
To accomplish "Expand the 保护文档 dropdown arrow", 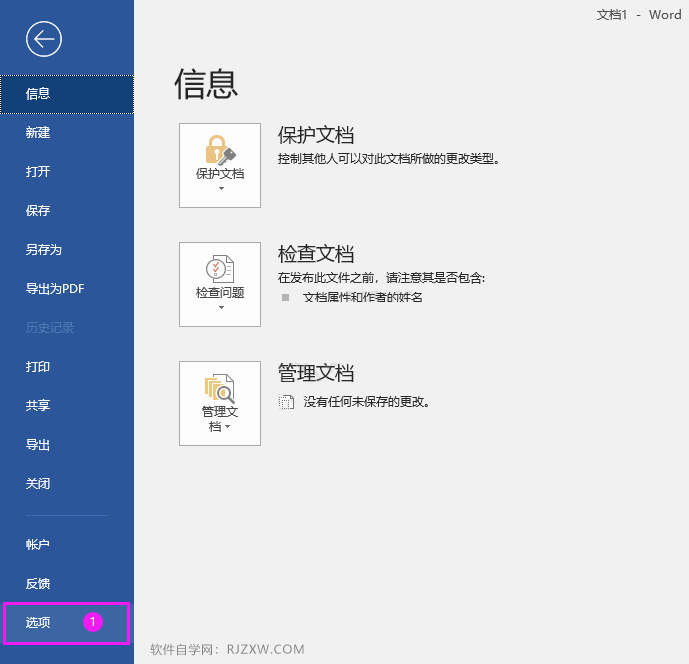I will click(x=221, y=189).
